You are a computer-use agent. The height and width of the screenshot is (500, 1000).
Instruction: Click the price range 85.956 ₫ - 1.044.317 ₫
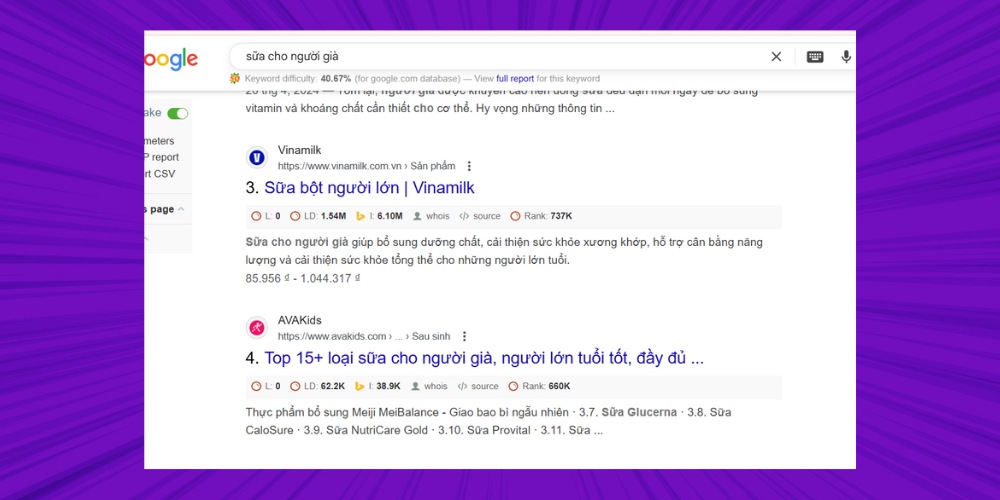coord(303,278)
